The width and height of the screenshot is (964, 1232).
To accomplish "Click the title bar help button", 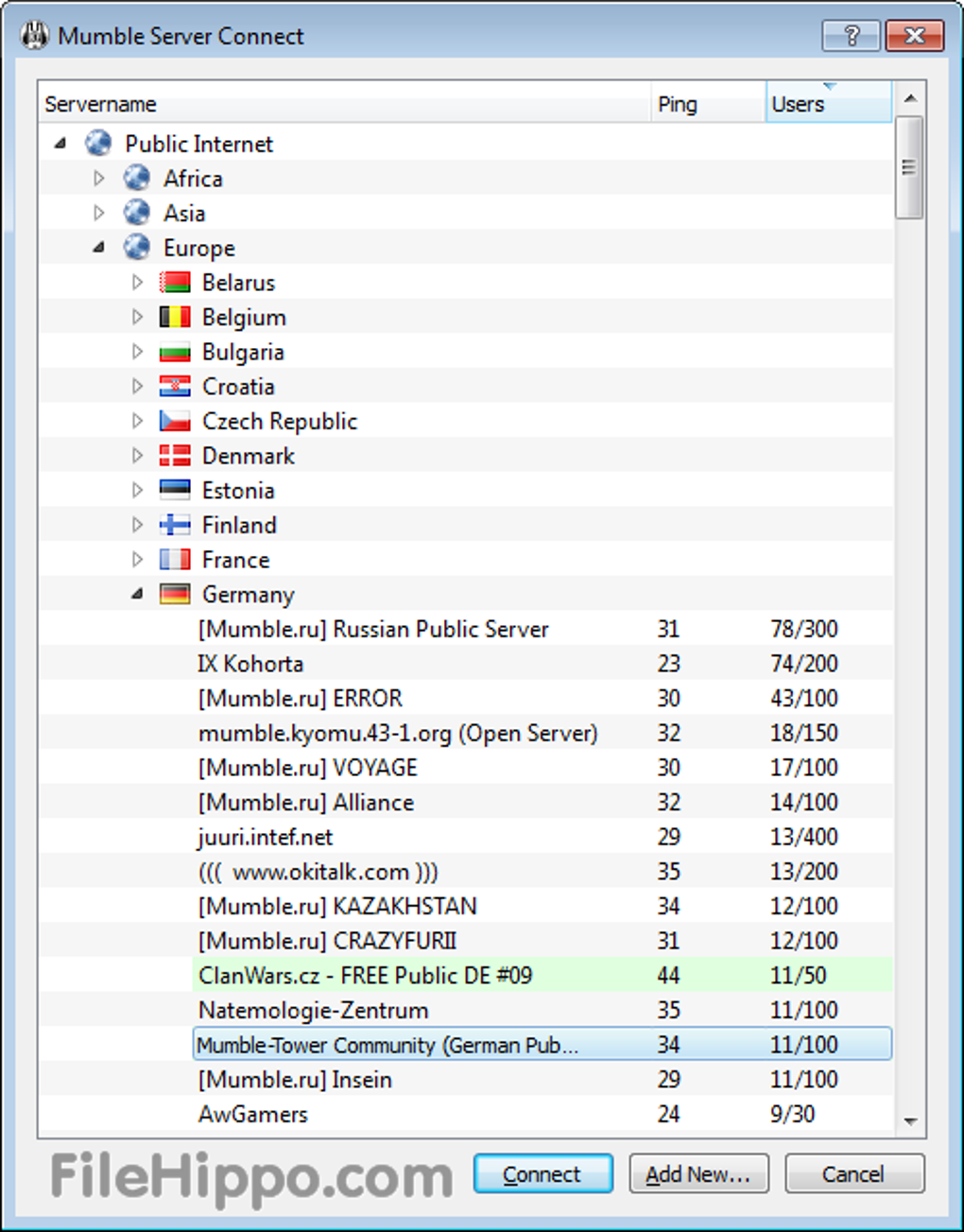I will click(x=851, y=36).
